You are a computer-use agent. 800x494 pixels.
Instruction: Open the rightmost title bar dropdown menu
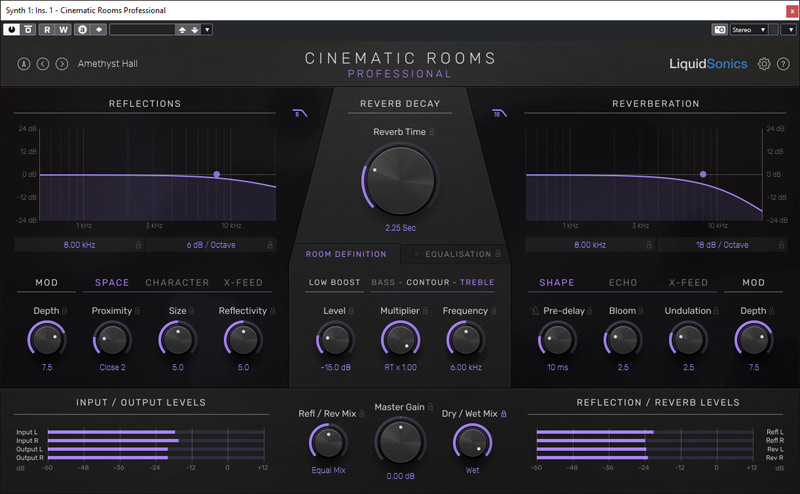tap(790, 30)
